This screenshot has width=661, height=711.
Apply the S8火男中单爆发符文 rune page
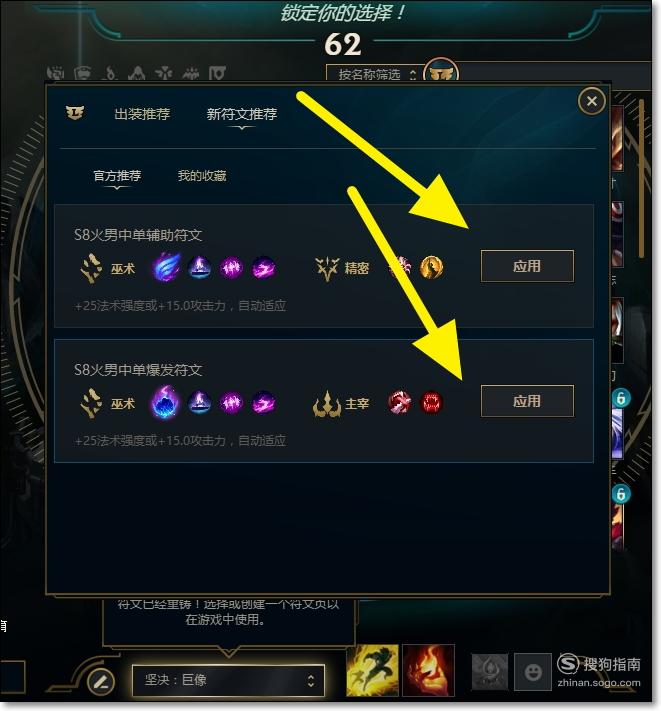tap(527, 401)
